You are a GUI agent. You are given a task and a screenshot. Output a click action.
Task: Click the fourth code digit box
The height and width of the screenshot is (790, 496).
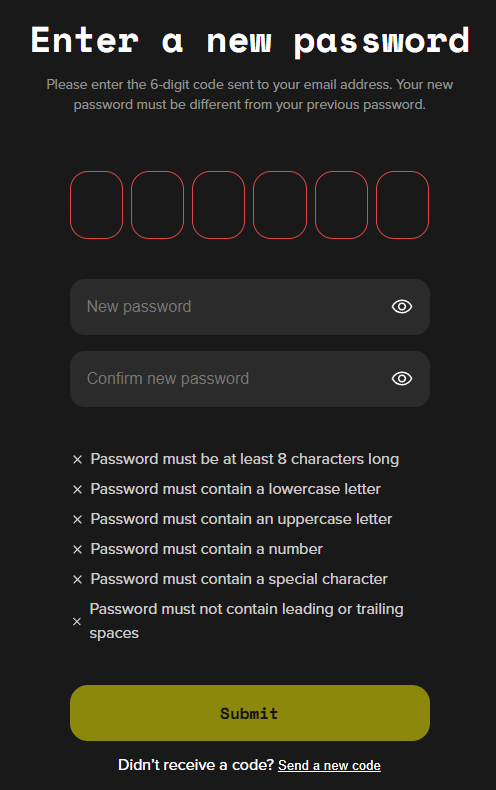coord(280,205)
